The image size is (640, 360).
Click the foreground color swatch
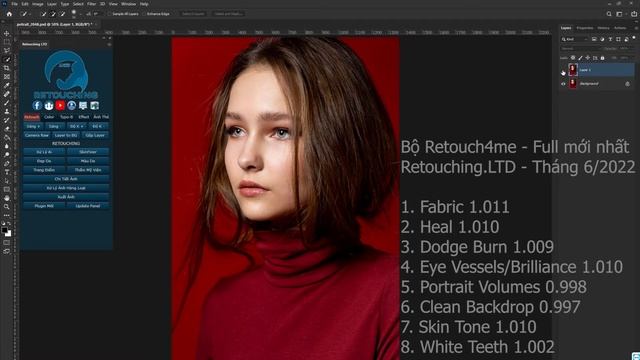click(x=4, y=230)
